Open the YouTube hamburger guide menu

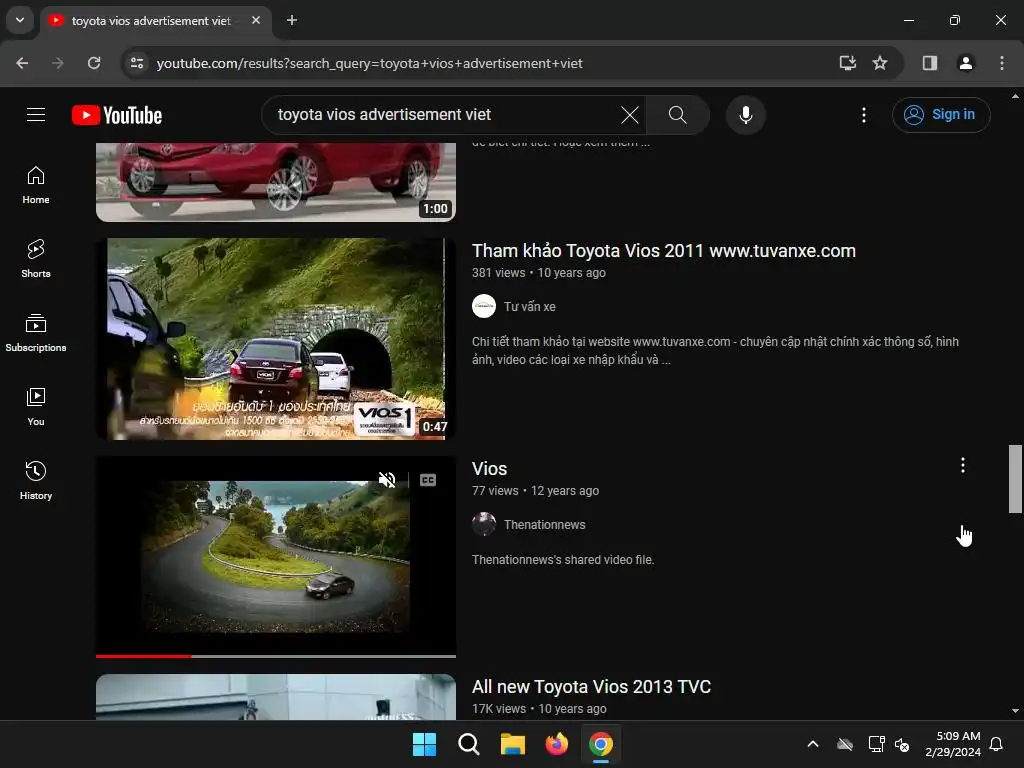[x=36, y=115]
